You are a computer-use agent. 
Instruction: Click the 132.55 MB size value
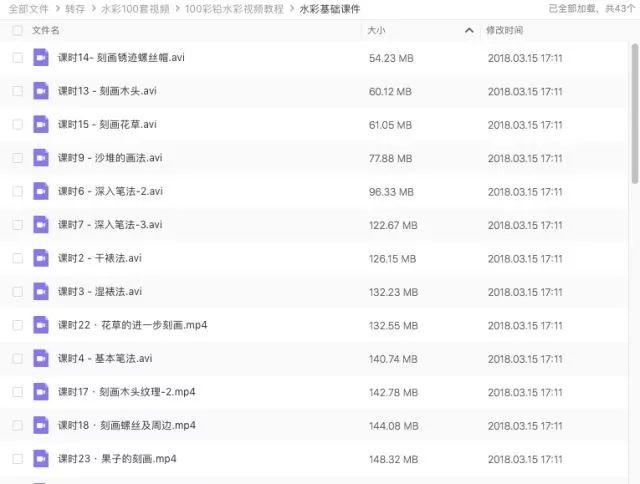[394, 326]
